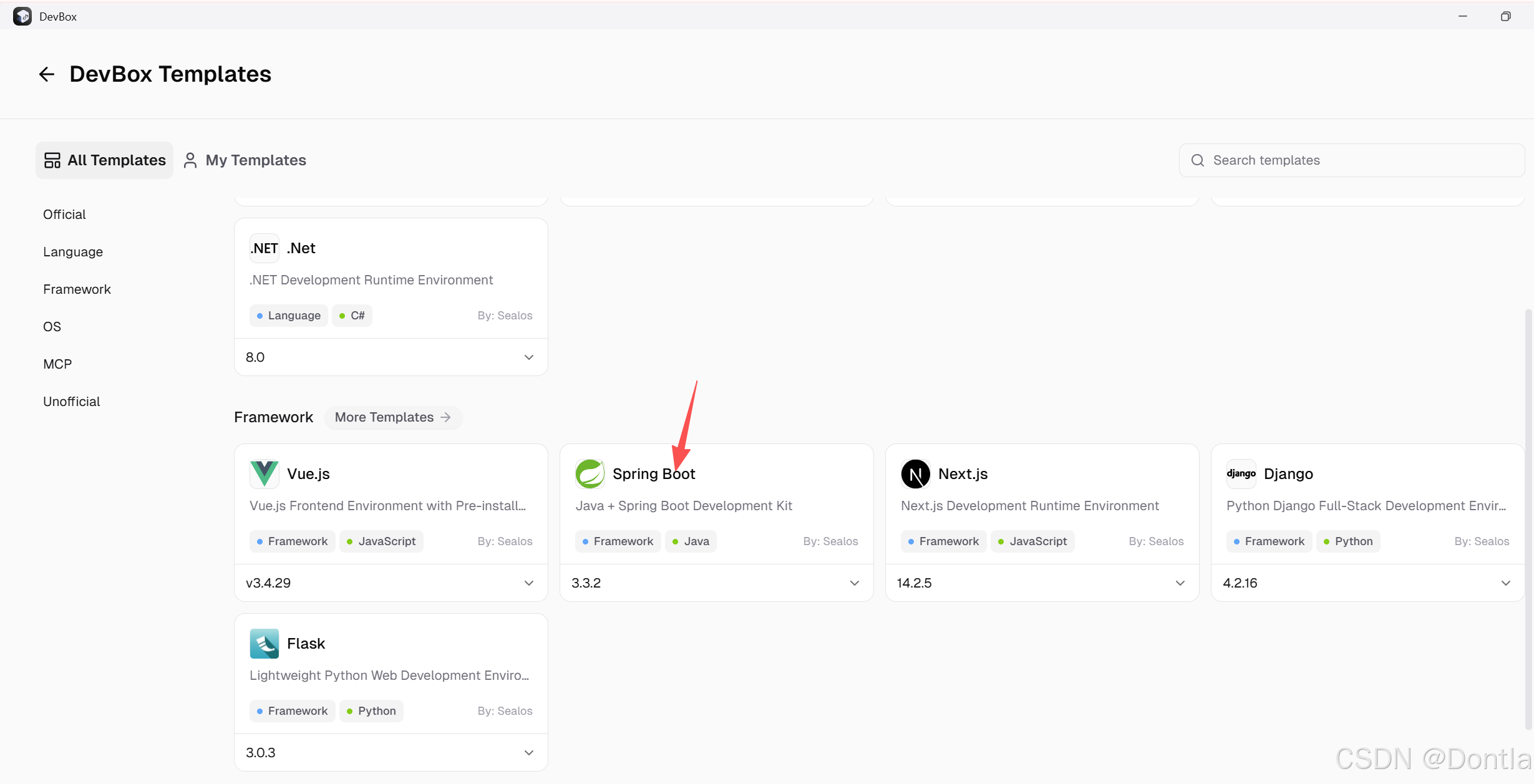The image size is (1534, 784).
Task: Open the .Net version 8.0 dropdown
Action: point(391,357)
